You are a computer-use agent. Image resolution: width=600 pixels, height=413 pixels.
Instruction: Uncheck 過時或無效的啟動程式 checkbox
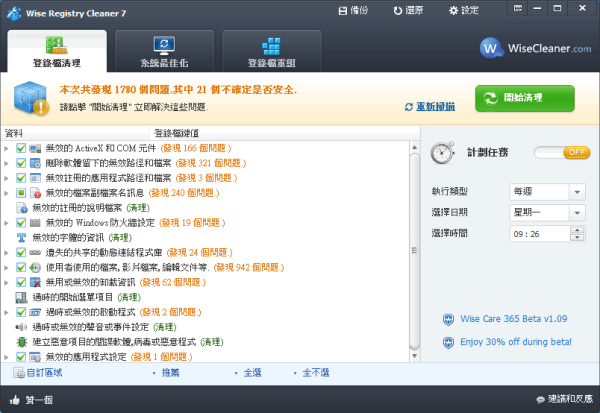click(x=21, y=312)
